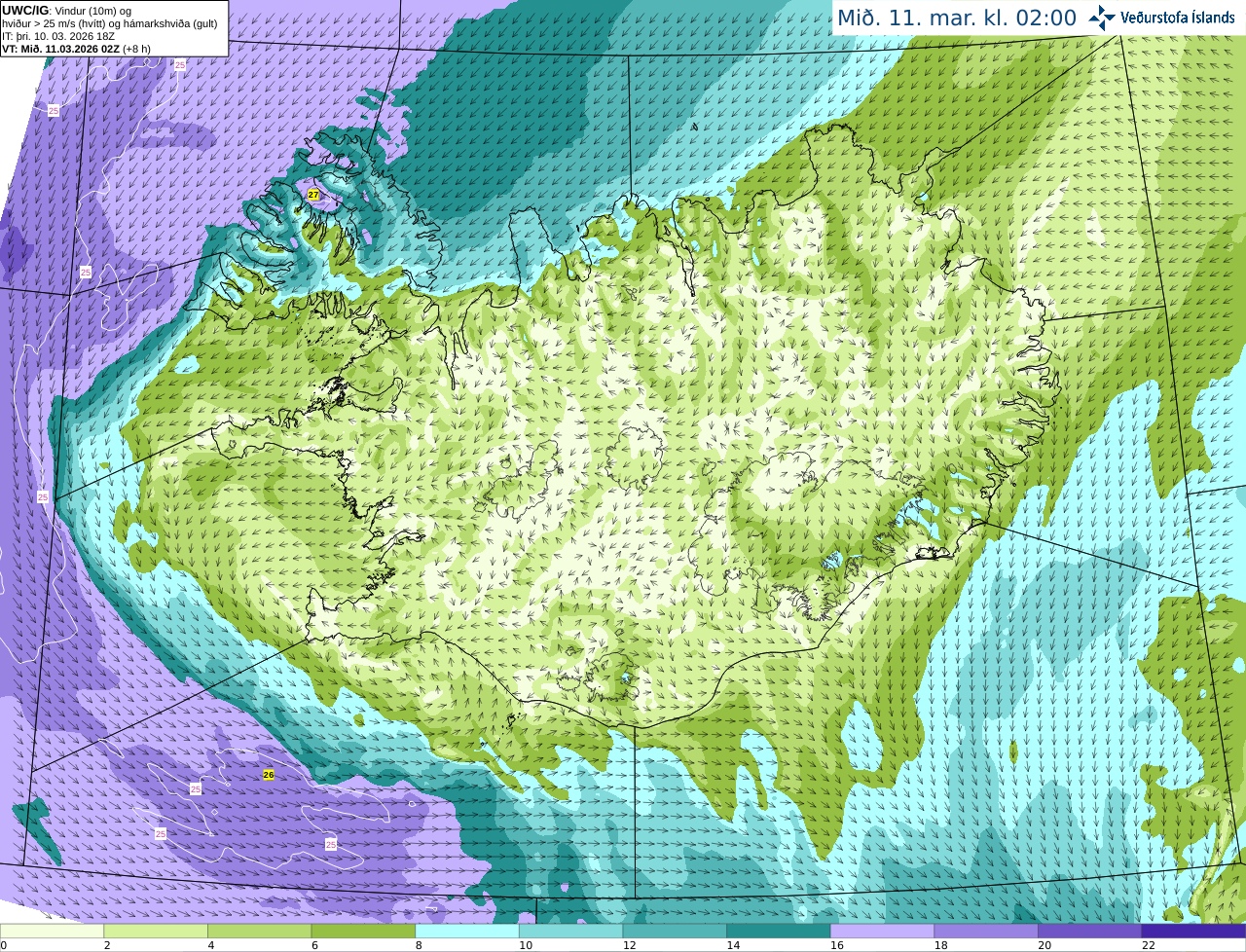This screenshot has width=1246, height=952.
Task: Pick the darkest swatch above 22 m/s
Action: click(1193, 931)
